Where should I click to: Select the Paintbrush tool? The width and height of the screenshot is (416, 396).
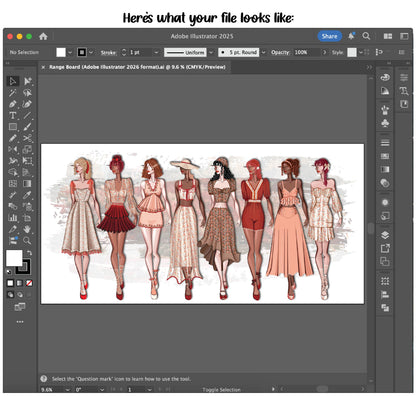pyautogui.click(x=27, y=127)
